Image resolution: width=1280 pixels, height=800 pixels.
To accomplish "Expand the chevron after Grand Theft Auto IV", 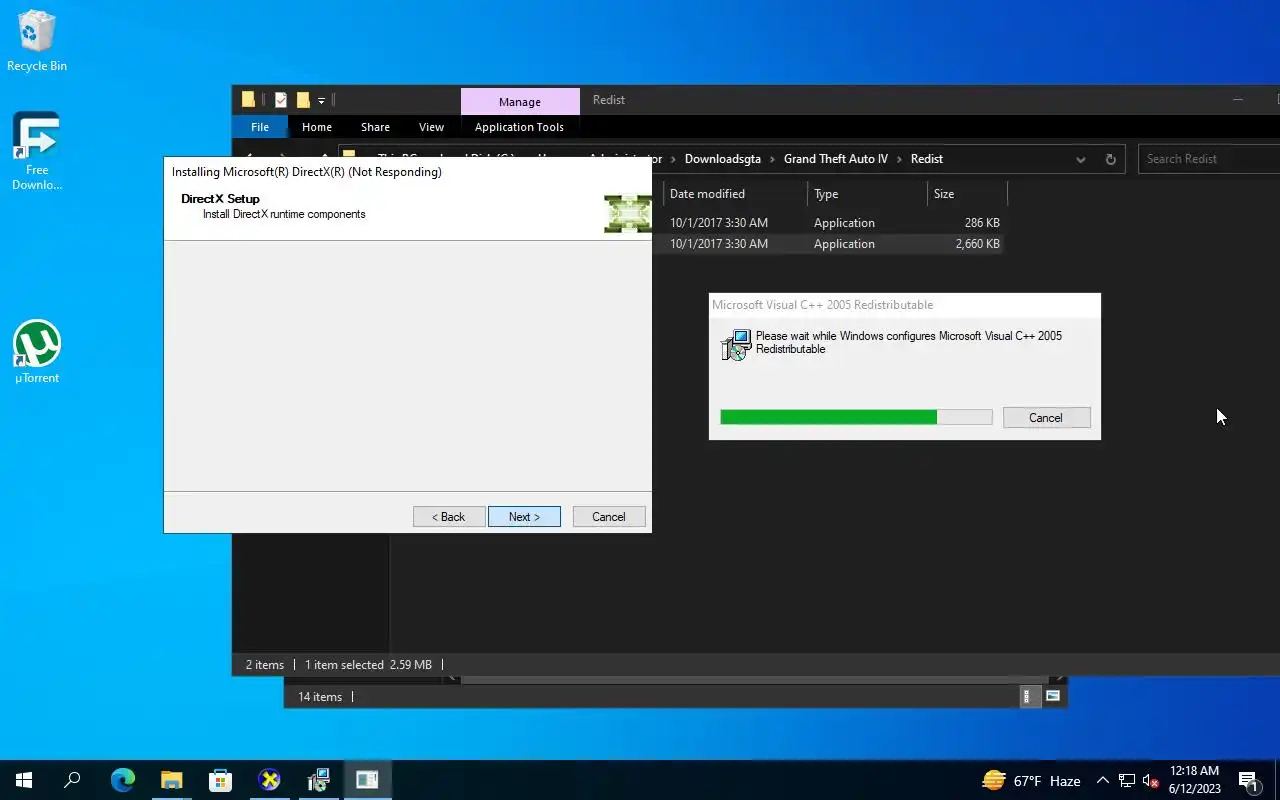I will (x=899, y=159).
